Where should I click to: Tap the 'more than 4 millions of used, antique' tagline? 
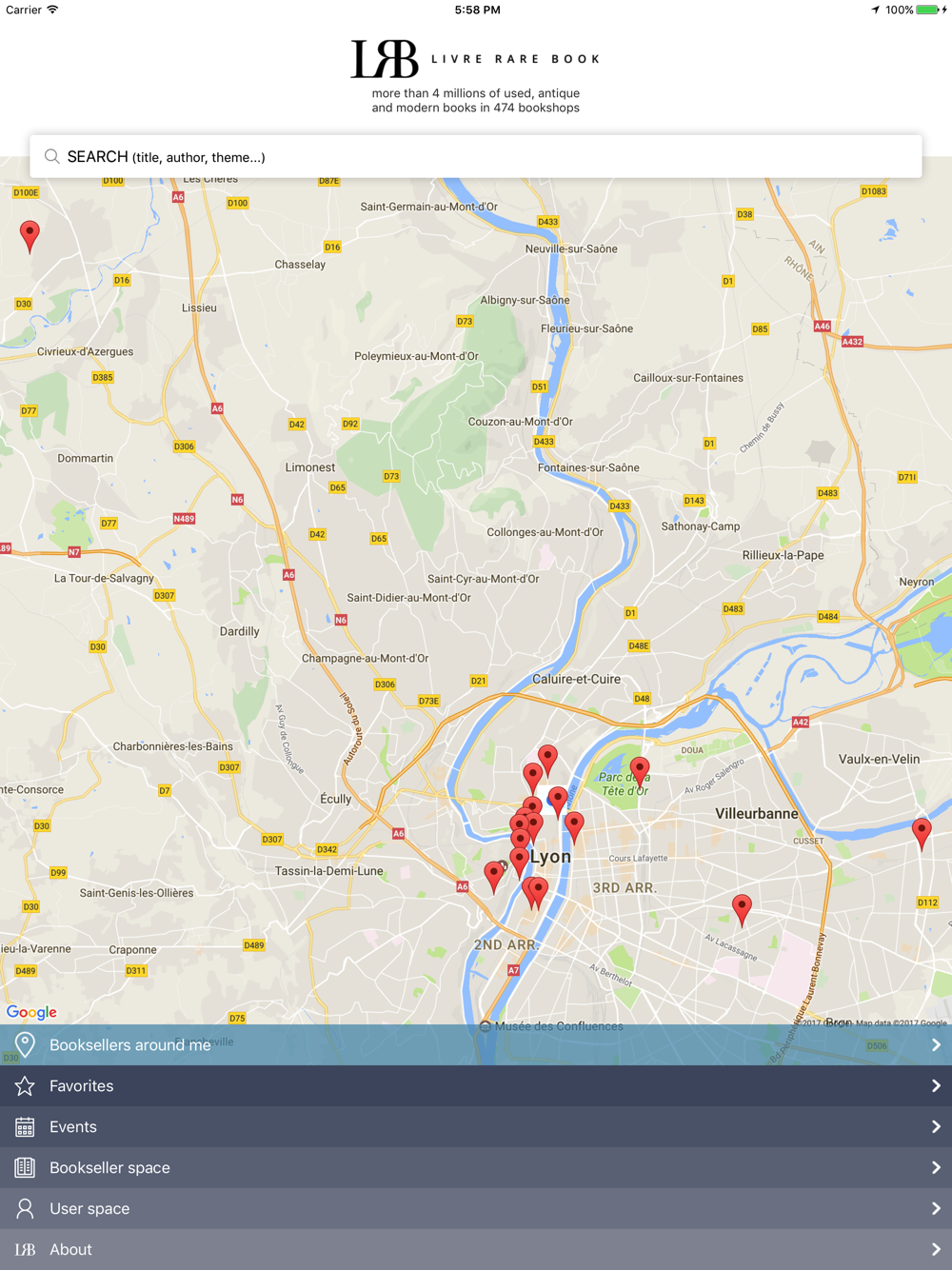[476, 93]
